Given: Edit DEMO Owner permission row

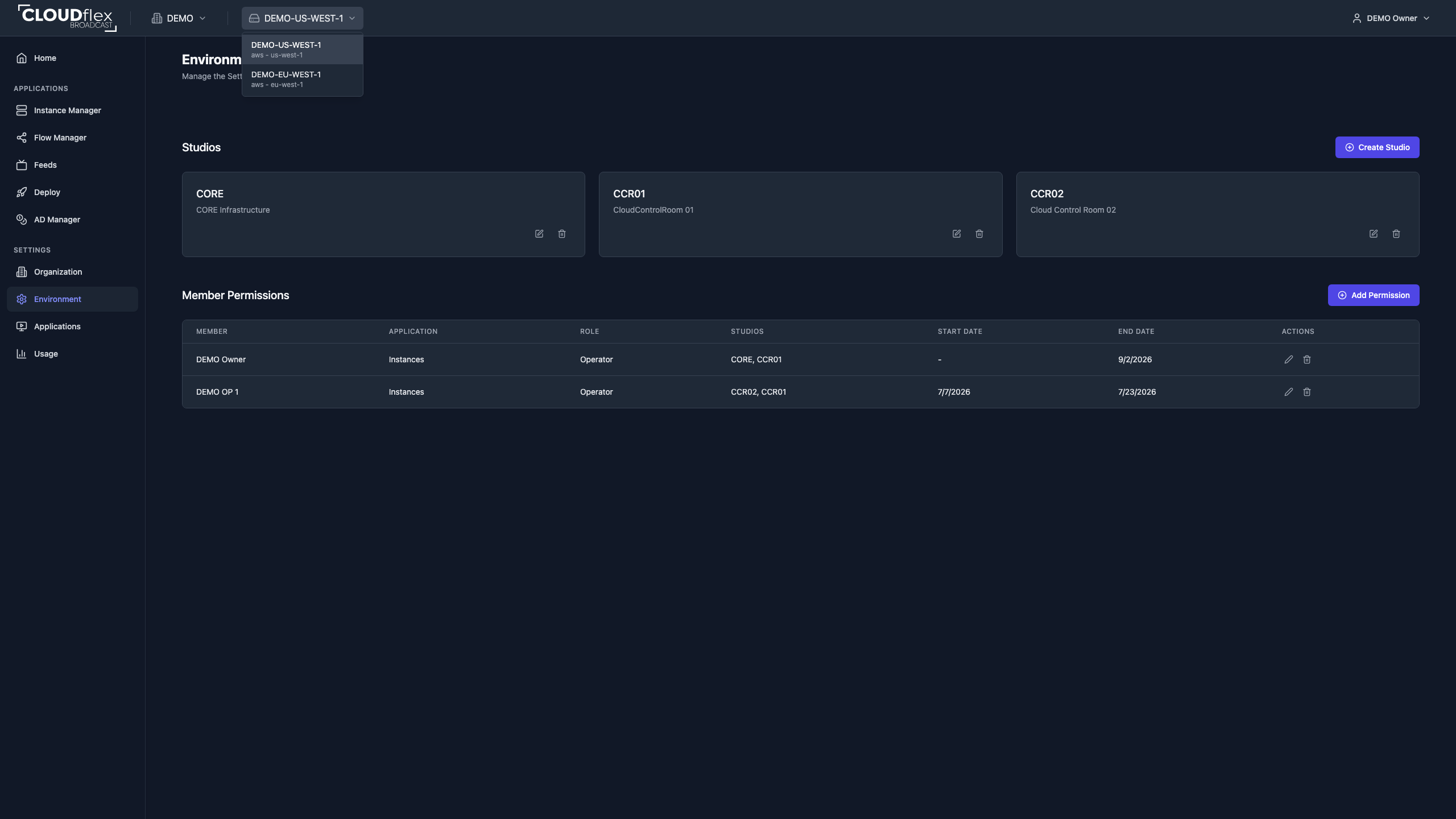Looking at the screenshot, I should 1289,359.
